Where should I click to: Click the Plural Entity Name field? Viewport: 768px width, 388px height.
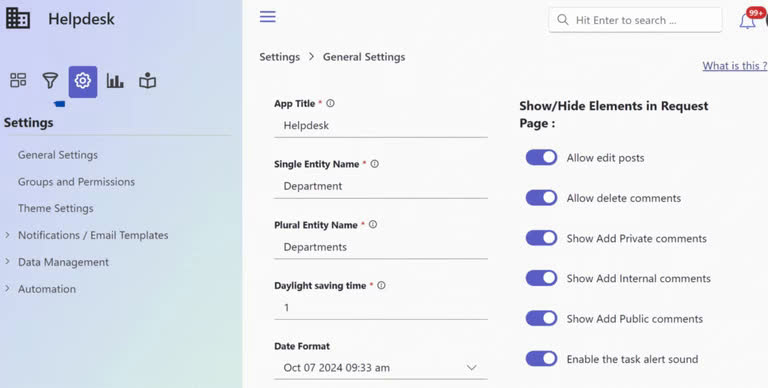[381, 247]
